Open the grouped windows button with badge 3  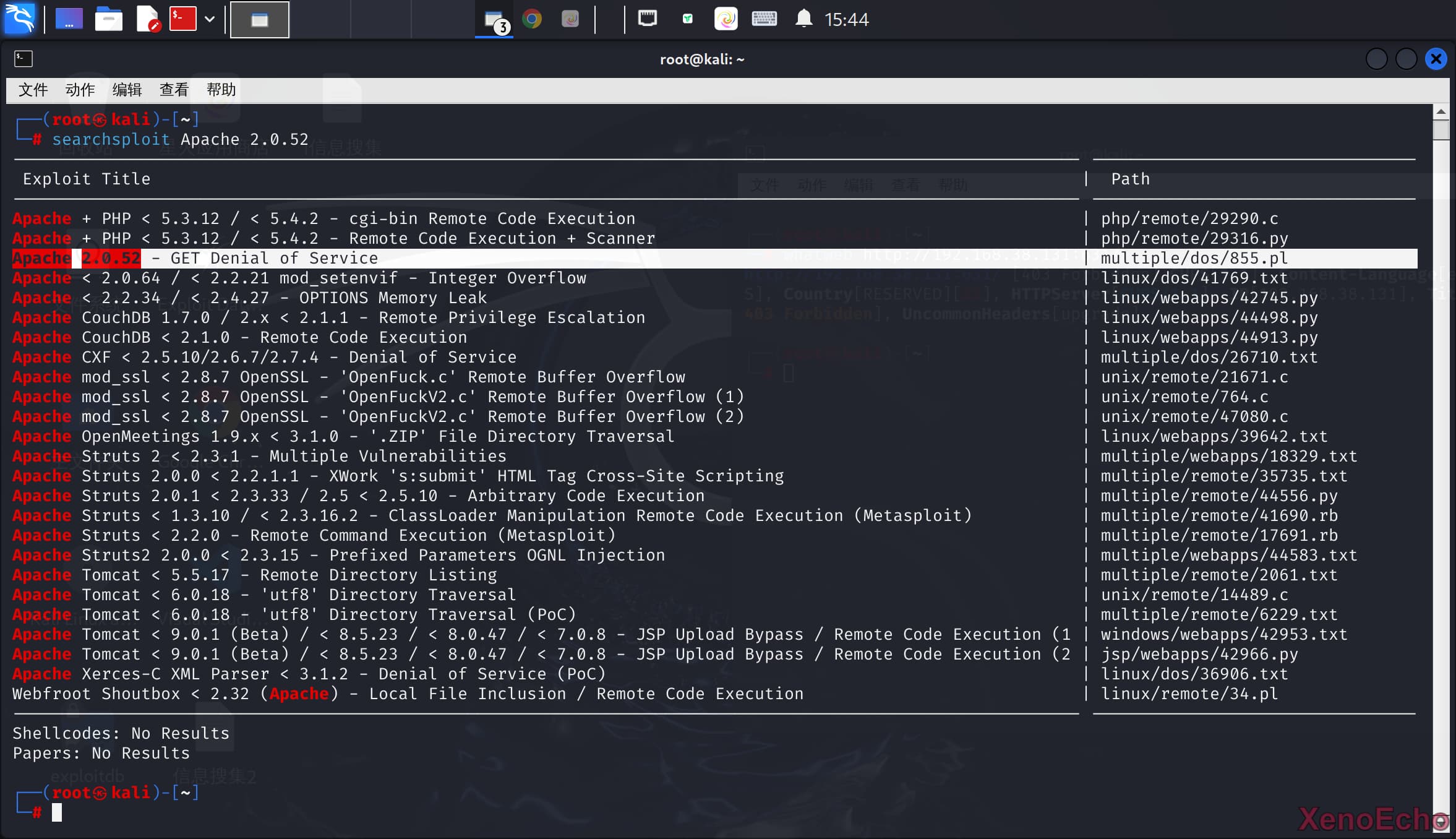tap(495, 20)
